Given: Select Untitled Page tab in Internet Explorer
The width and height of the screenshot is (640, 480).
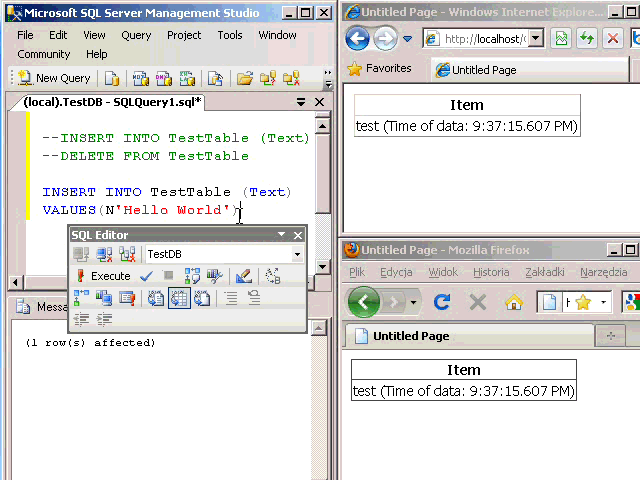Looking at the screenshot, I should [x=529, y=70].
